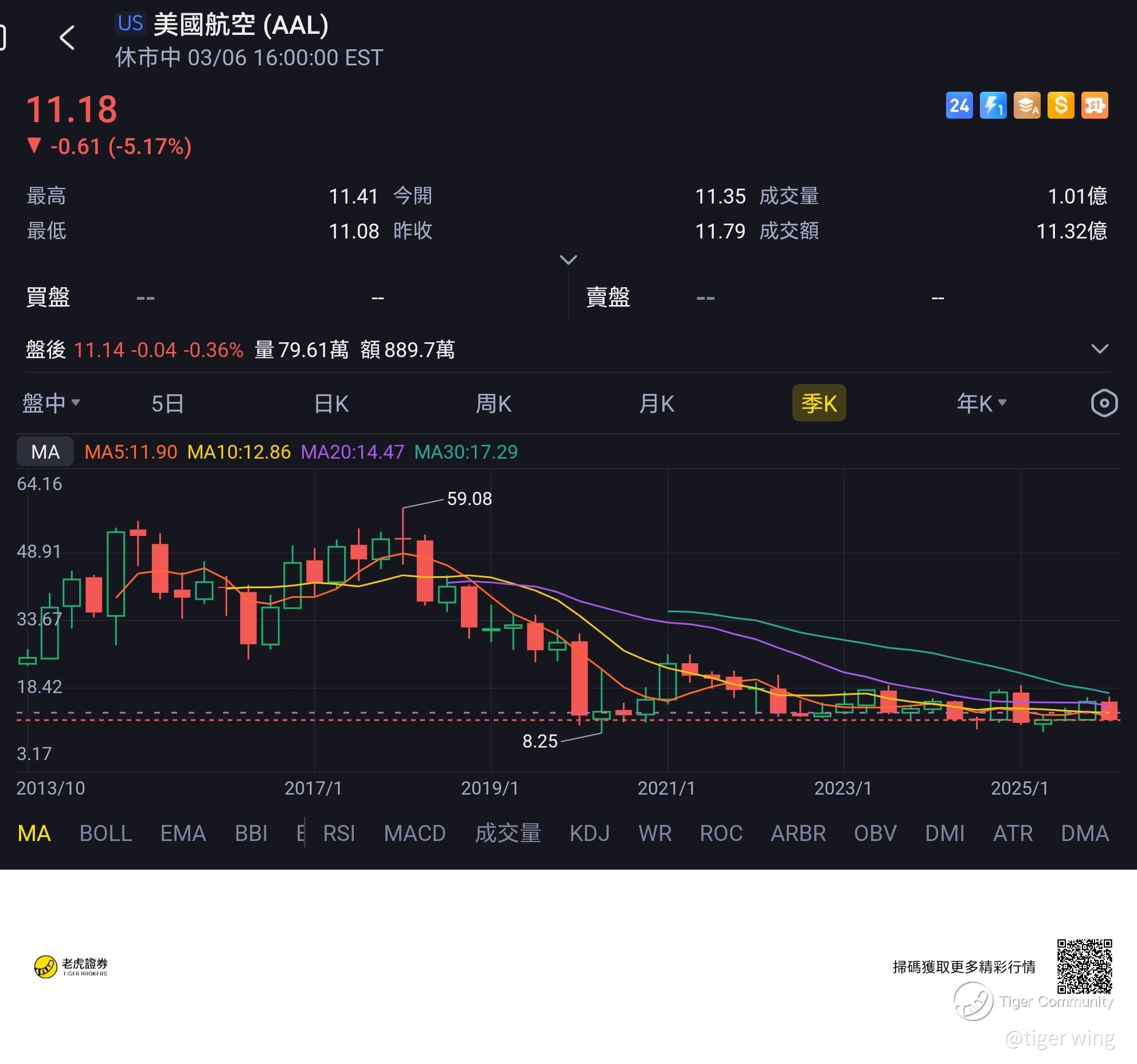Switch to the 月K chart tab
This screenshot has height=1064, width=1137.
click(657, 404)
